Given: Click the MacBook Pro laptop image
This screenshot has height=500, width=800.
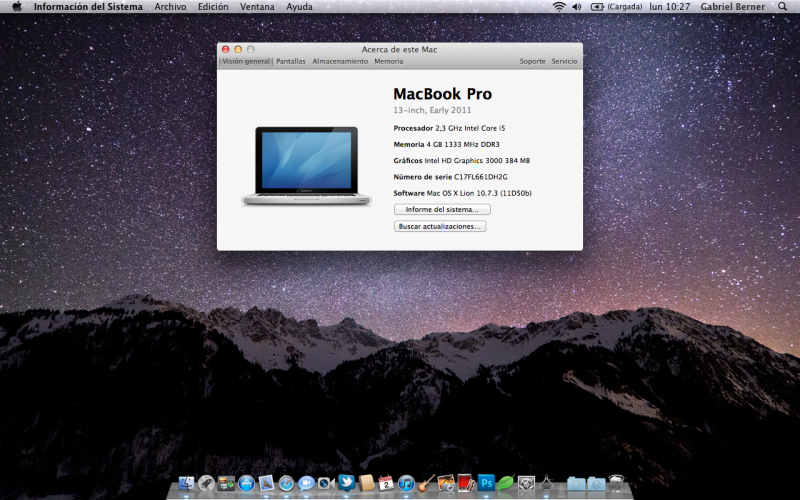Looking at the screenshot, I should 307,166.
